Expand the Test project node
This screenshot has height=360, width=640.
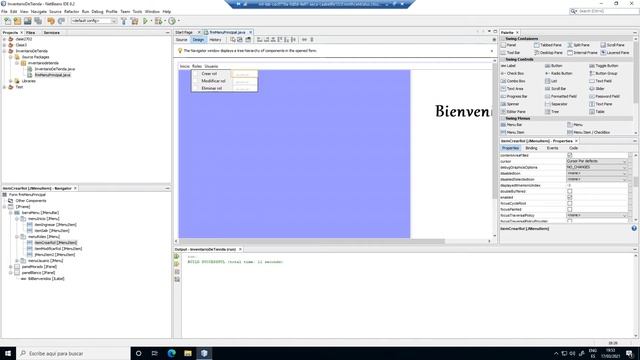click(x=4, y=87)
